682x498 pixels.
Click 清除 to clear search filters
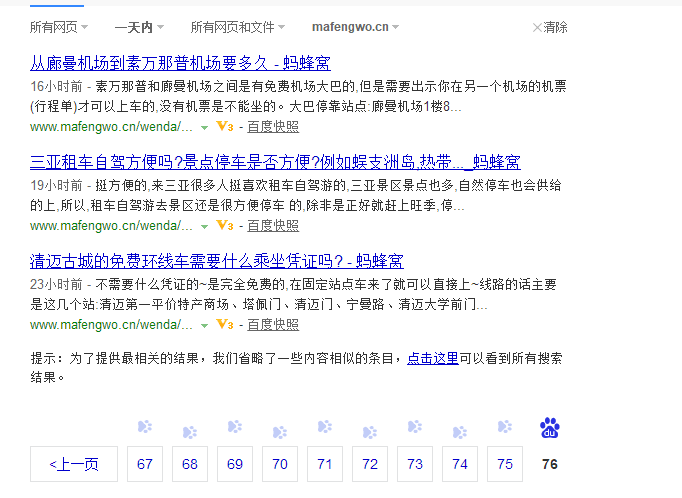pyautogui.click(x=550, y=27)
